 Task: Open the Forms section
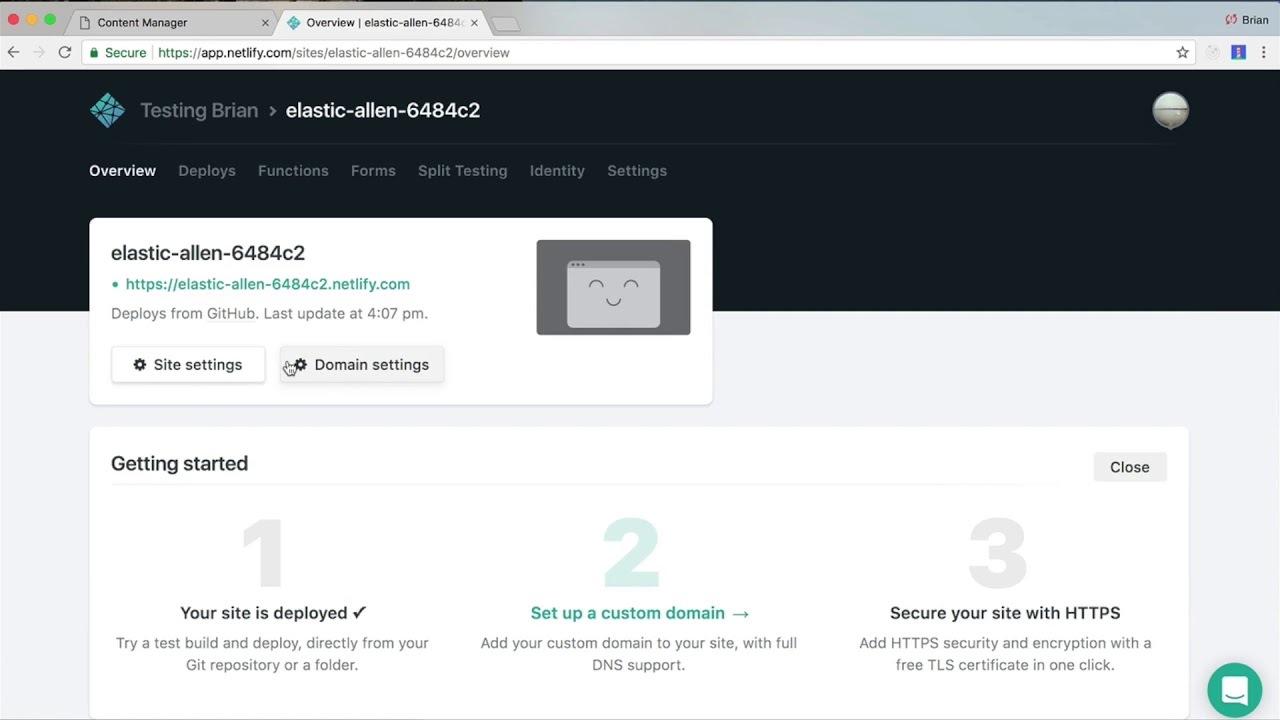coord(373,170)
